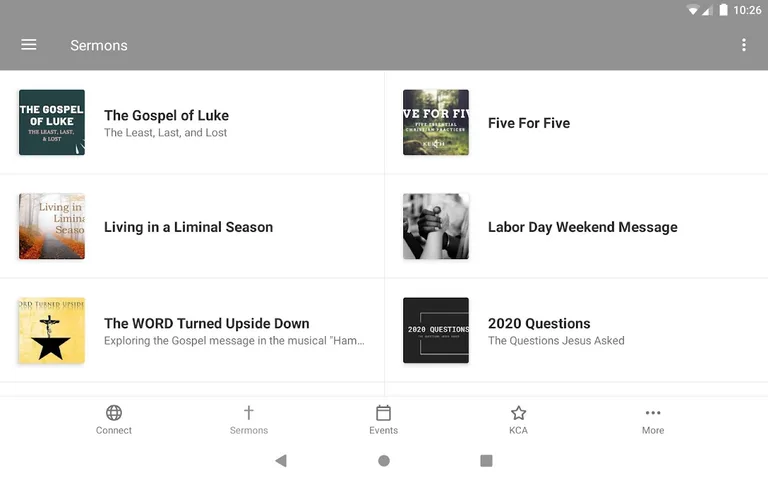This screenshot has height=480, width=768.
Task: Open the 2020 Questions thumbnail image
Action: pyautogui.click(x=436, y=330)
